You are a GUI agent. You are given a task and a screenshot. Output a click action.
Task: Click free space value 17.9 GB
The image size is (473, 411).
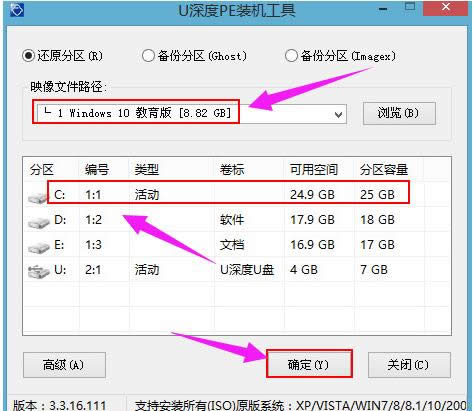pos(312,220)
